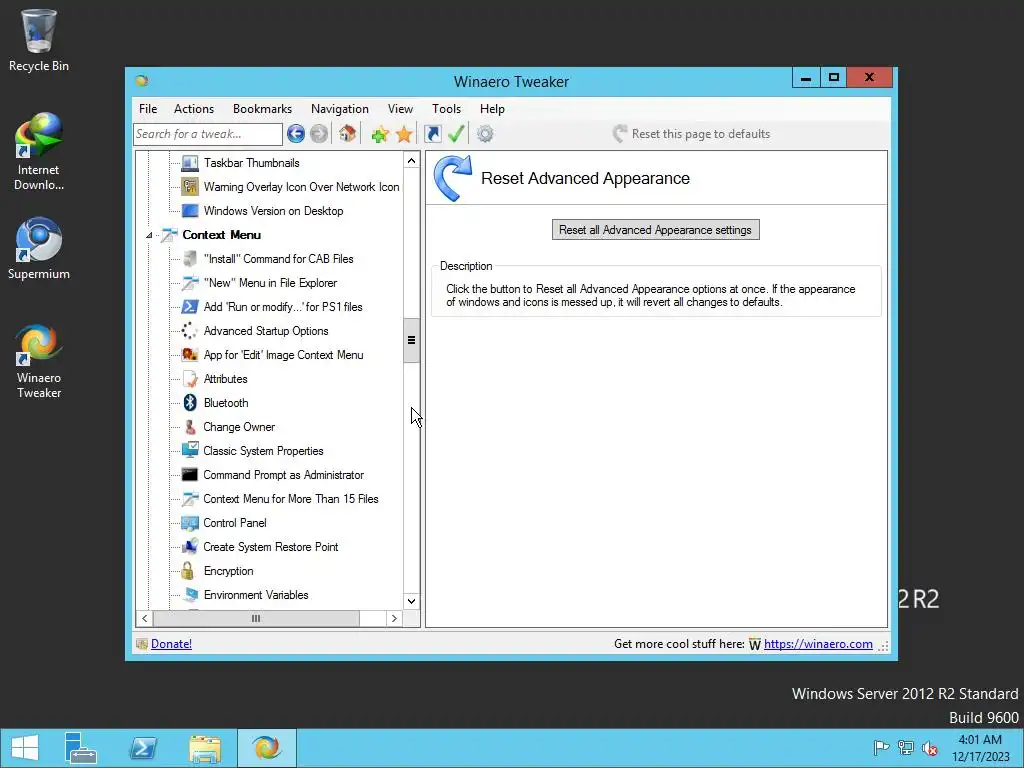Click the Bluetooth icon in tree
Screen dimensions: 1024x768
[190, 403]
